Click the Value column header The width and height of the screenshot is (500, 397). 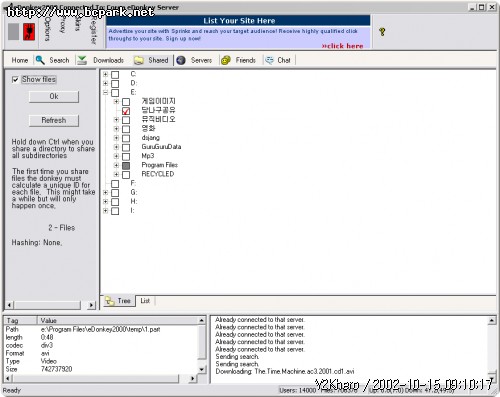click(117, 321)
